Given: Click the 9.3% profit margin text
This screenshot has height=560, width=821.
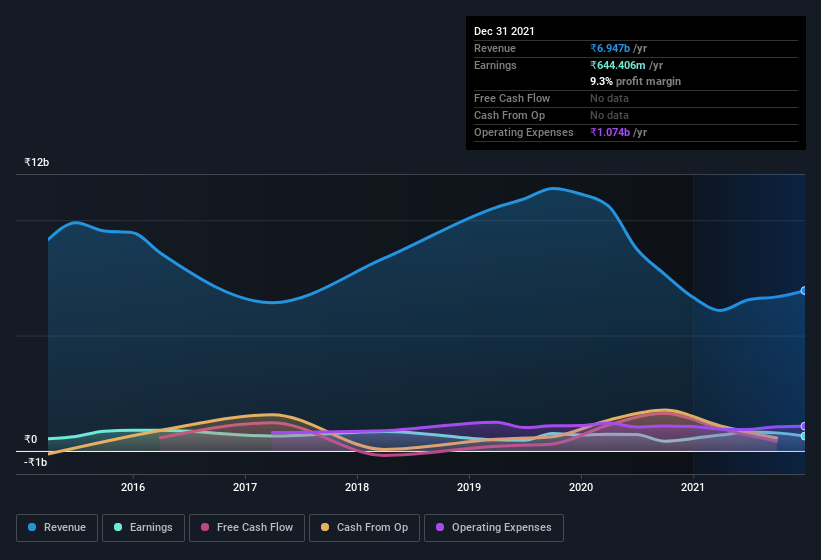Looking at the screenshot, I should pyautogui.click(x=636, y=81).
